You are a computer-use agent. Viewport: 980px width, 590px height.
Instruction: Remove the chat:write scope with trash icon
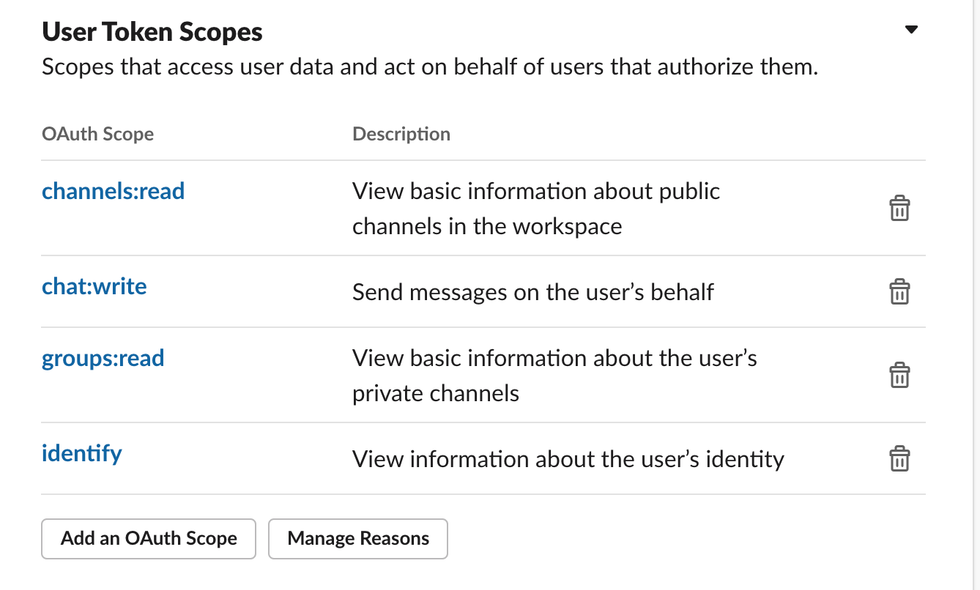pos(899,292)
